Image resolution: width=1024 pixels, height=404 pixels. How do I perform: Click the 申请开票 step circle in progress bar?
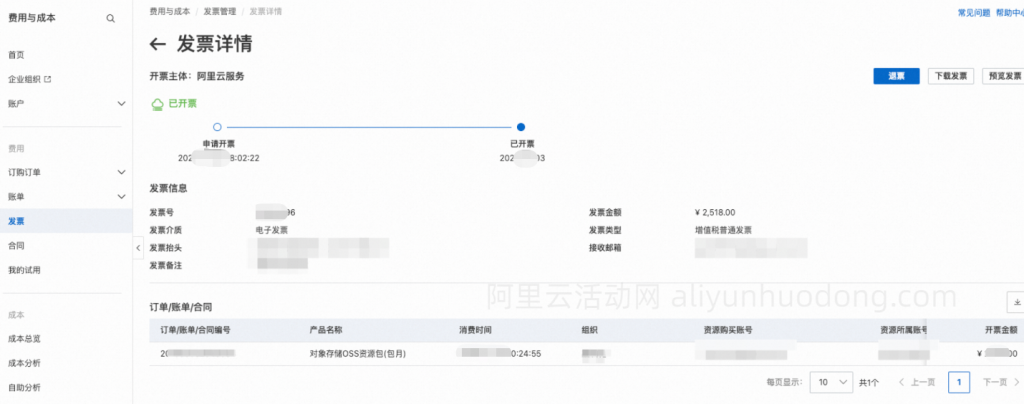pos(217,127)
